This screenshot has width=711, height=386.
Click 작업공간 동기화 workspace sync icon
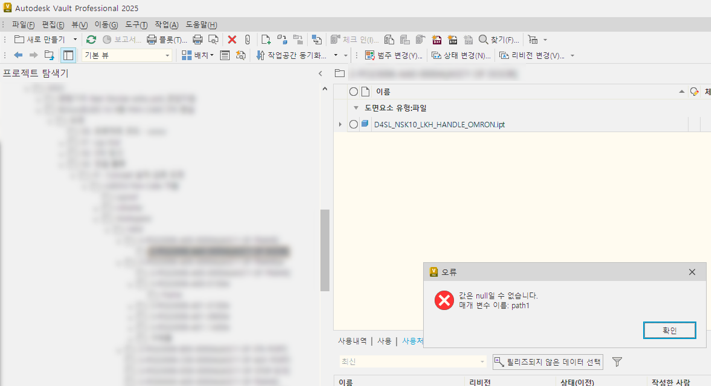(260, 55)
